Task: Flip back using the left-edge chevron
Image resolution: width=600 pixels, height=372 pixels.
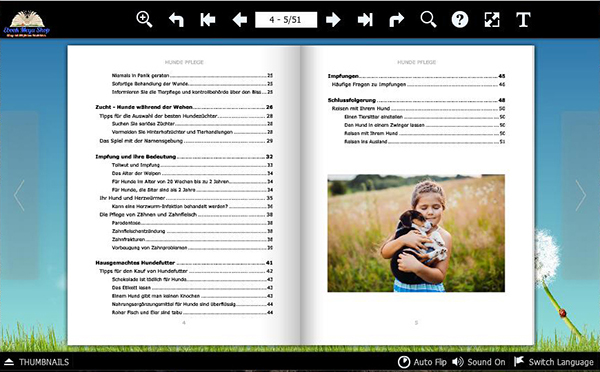Action: (x=19, y=195)
